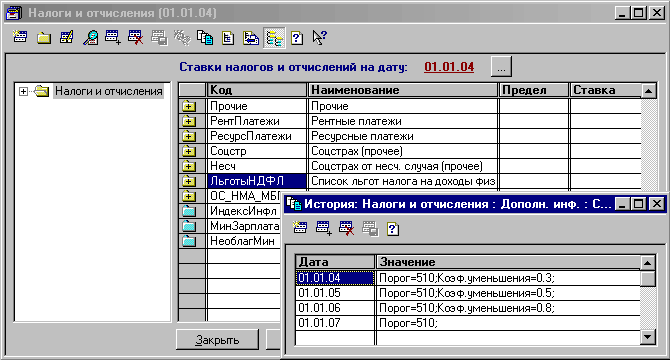Open Help icon in History window toolbar
Viewport: 670px width, 360px height.
click(393, 229)
